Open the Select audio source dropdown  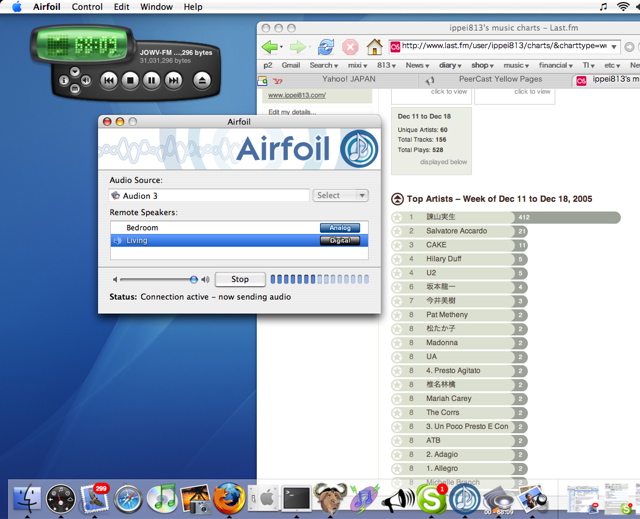341,196
